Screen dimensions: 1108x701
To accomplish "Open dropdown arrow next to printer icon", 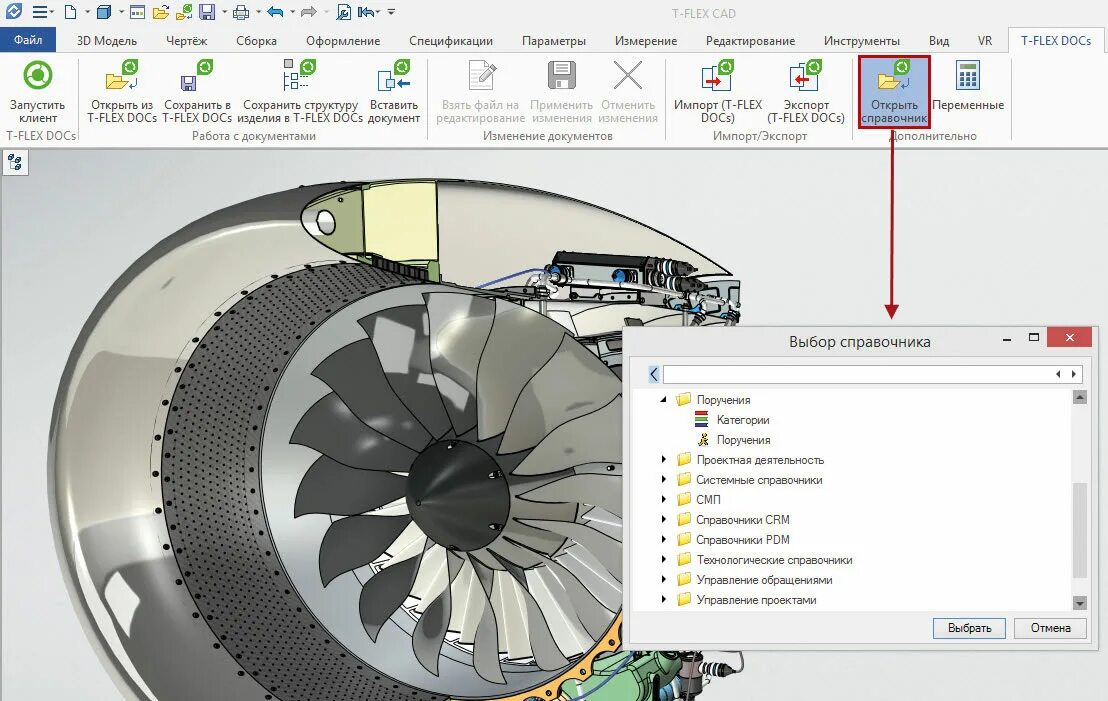I will click(258, 12).
